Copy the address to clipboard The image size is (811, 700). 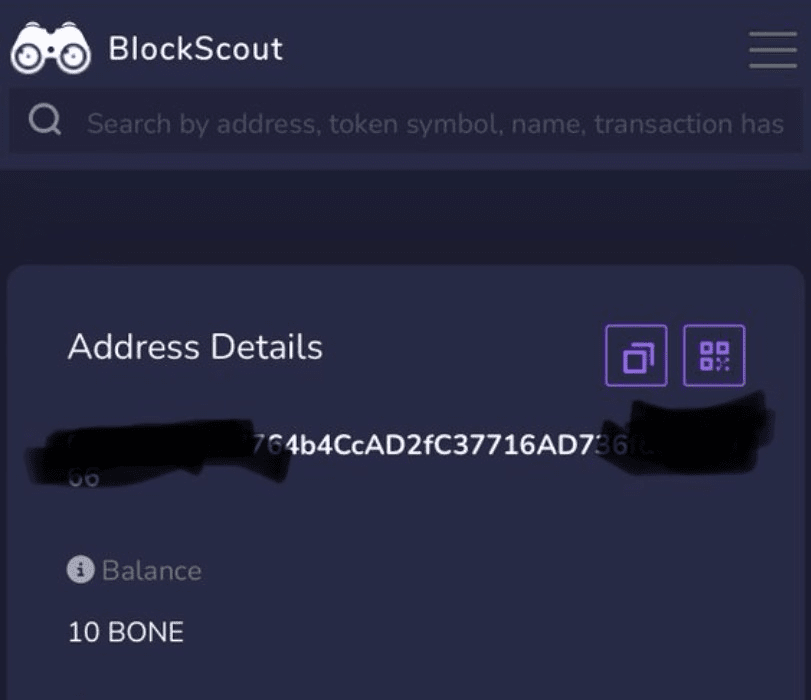[x=636, y=355]
